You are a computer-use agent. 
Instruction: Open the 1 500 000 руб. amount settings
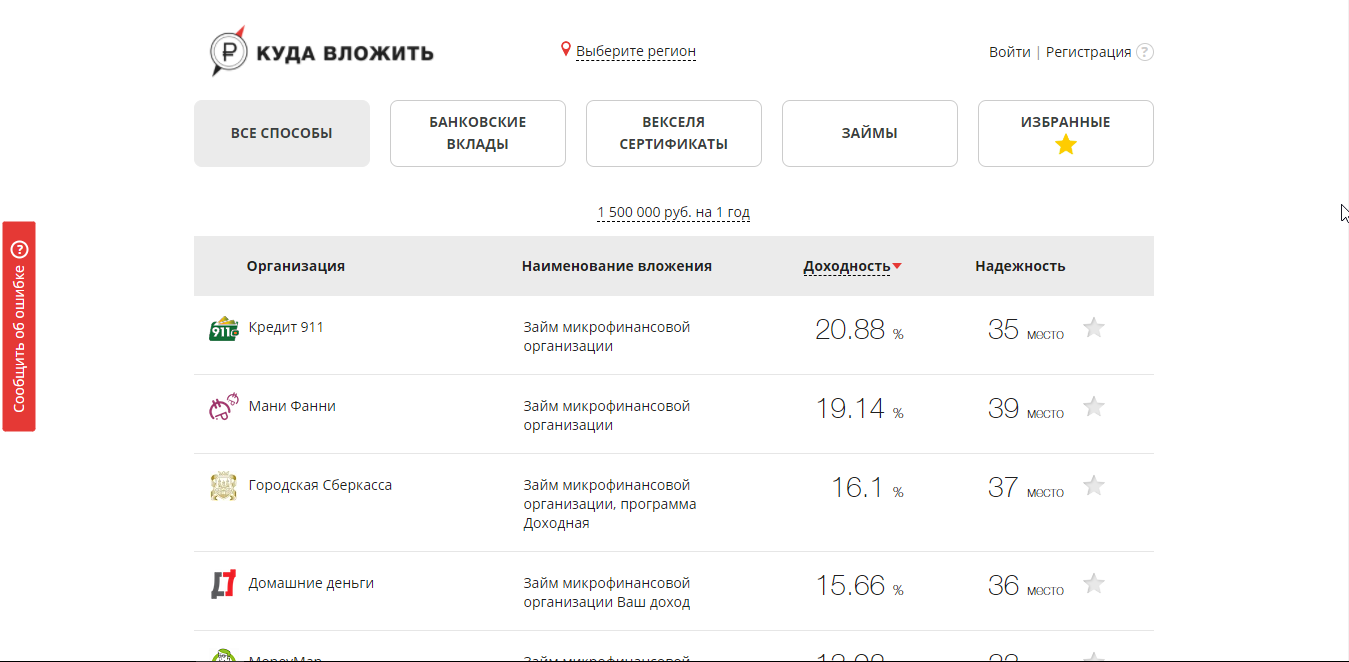click(673, 212)
